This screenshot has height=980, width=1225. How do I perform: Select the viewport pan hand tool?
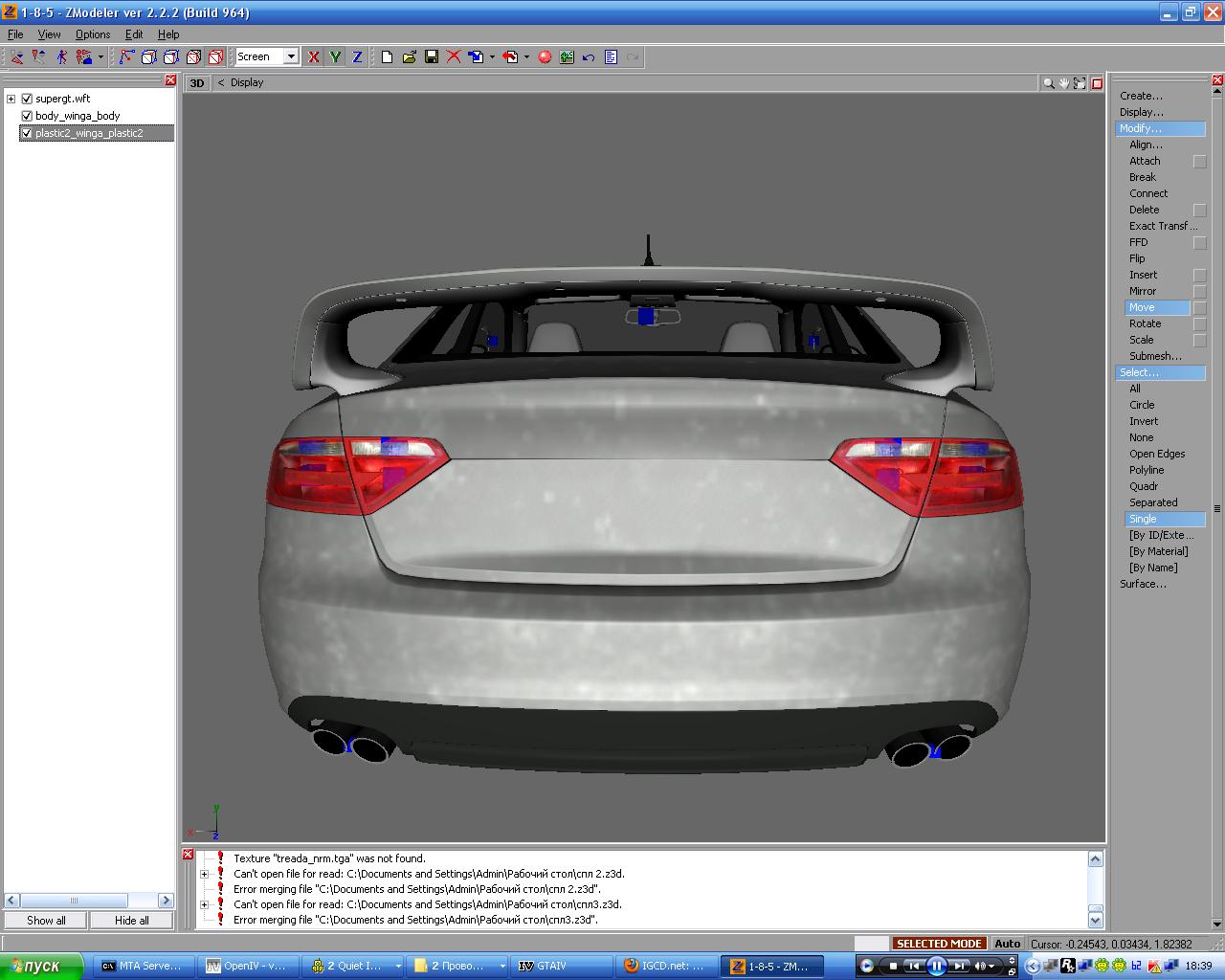(1064, 83)
